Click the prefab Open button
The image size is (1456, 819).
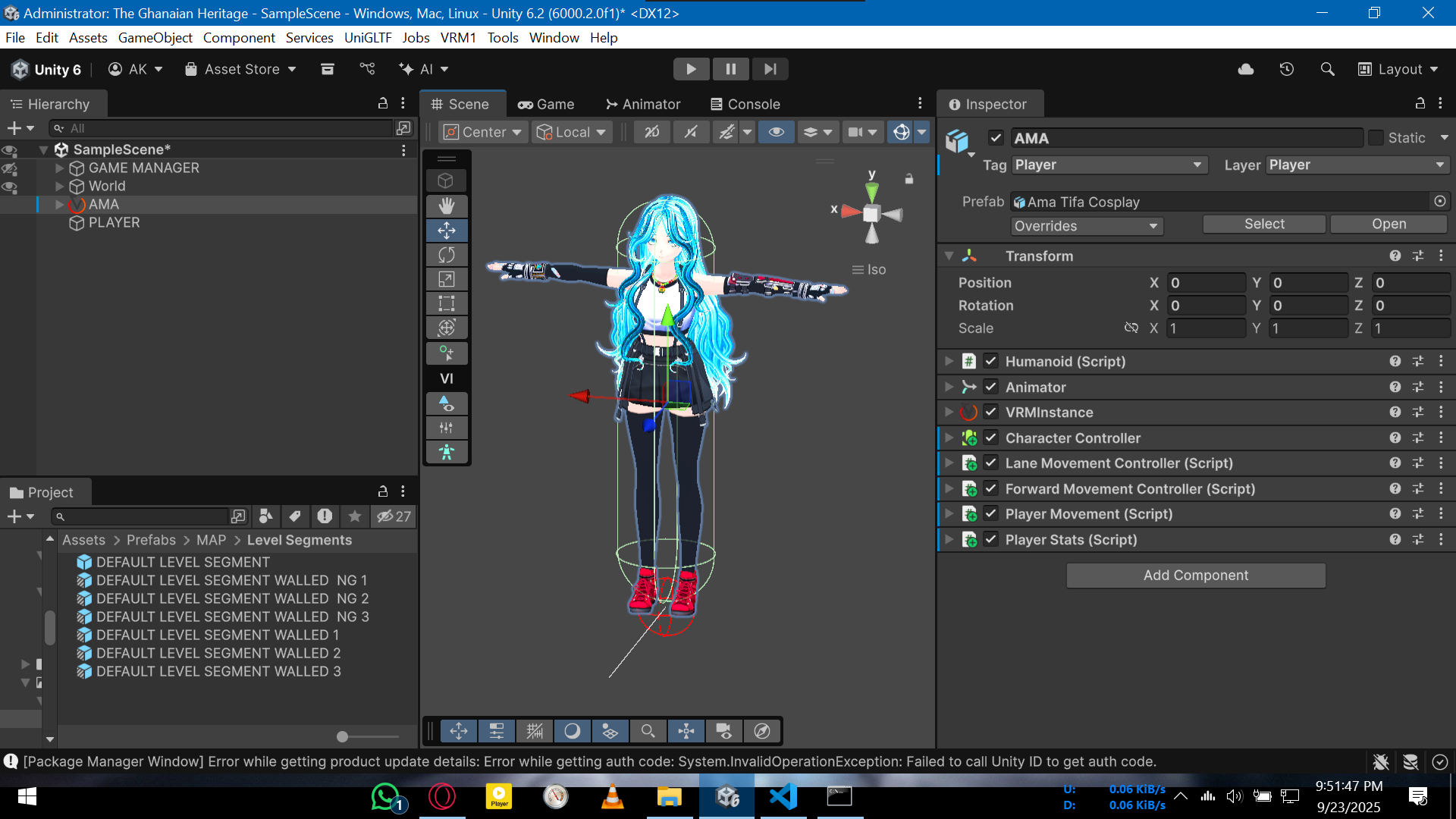point(1388,224)
